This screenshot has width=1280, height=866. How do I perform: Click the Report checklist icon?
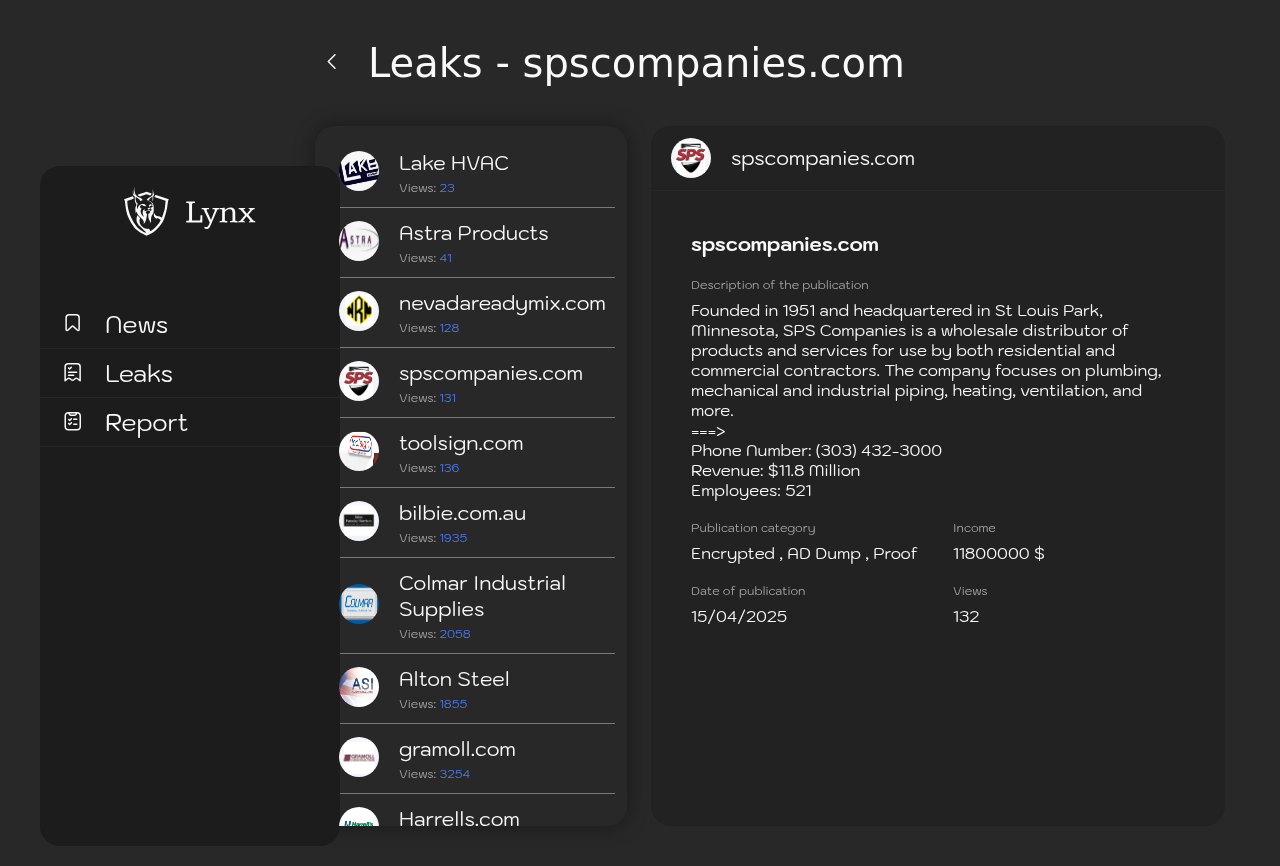pyautogui.click(x=73, y=421)
